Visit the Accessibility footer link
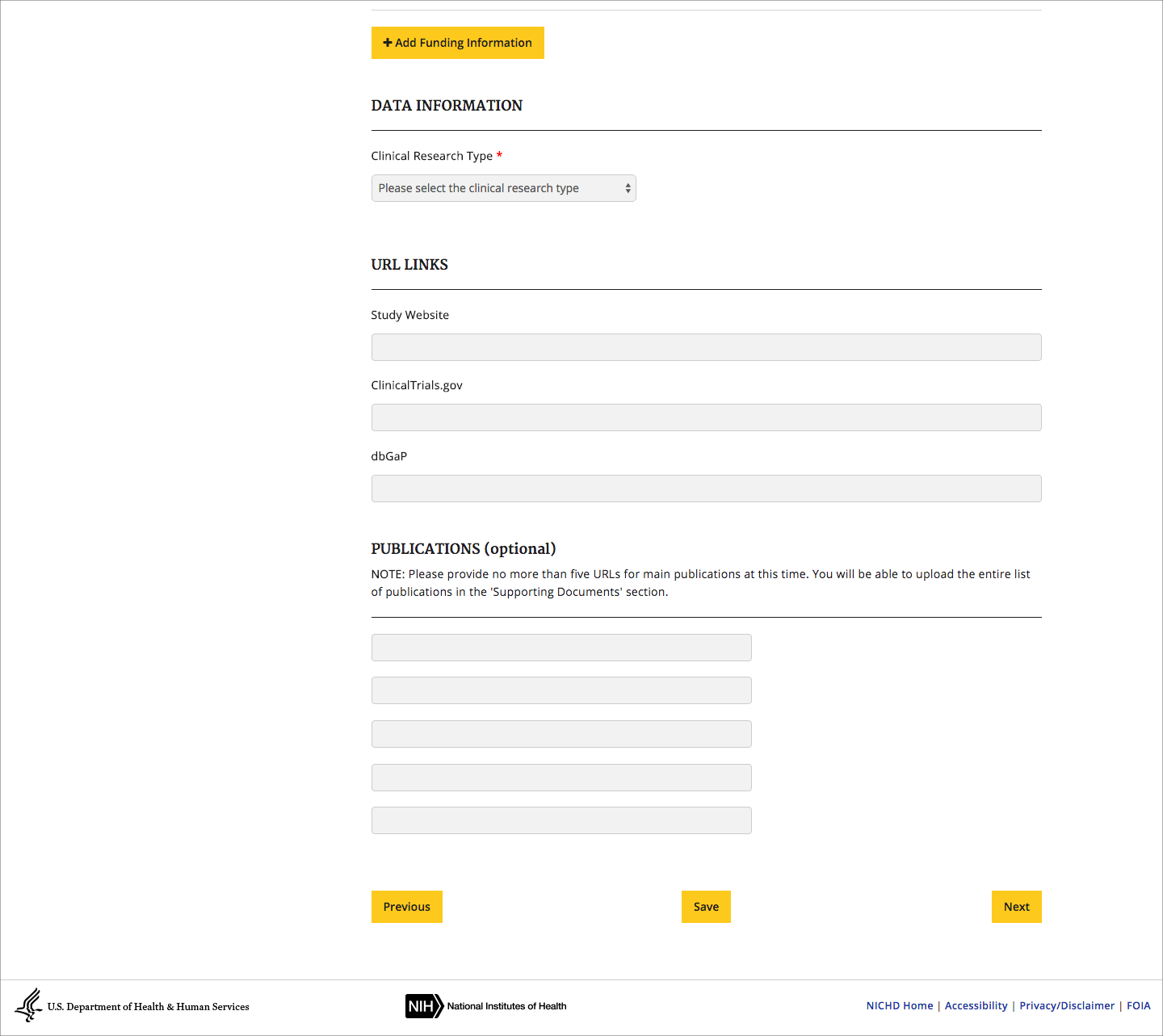Screen dimensions: 1163x1036 pyautogui.click(x=976, y=1005)
